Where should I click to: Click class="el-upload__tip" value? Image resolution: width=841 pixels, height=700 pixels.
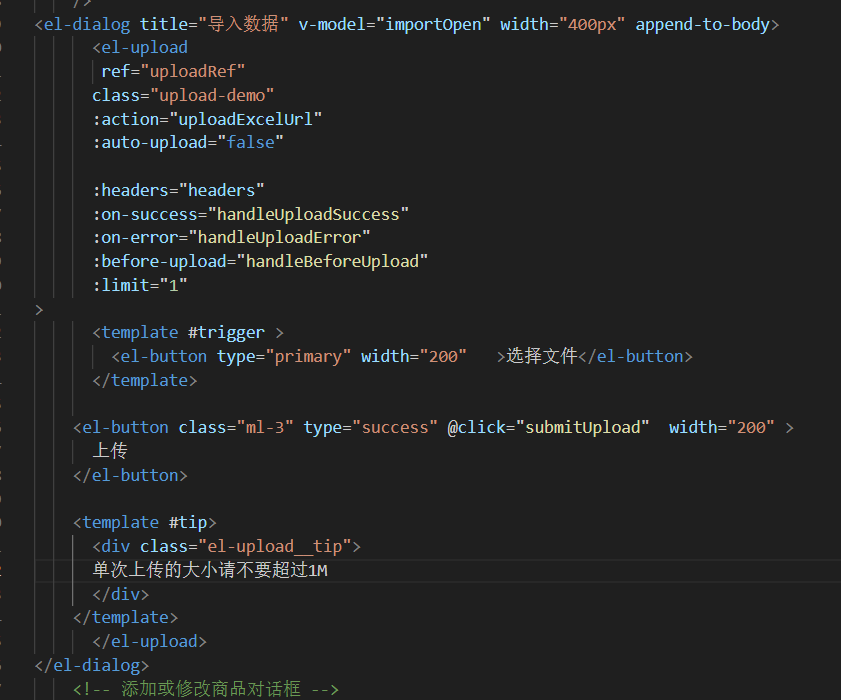point(275,547)
